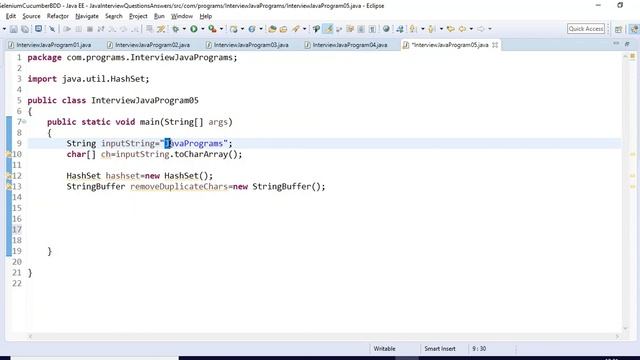Open the Help menu
The width and height of the screenshot is (640, 360).
click(206, 16)
